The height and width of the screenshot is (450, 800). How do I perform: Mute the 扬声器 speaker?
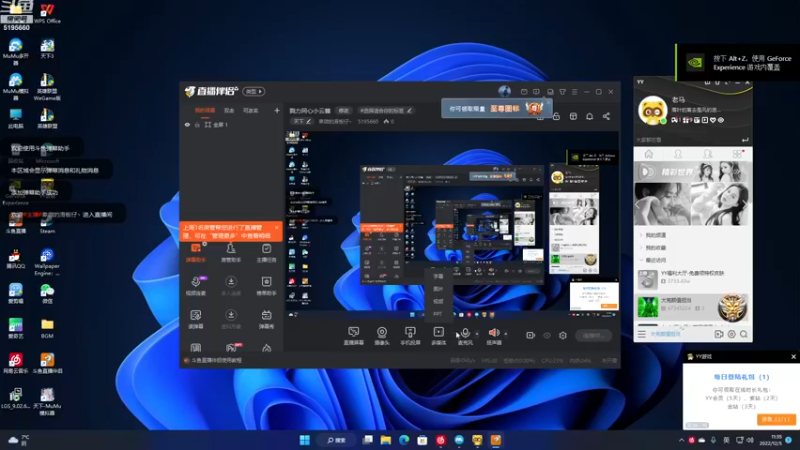[x=493, y=336]
